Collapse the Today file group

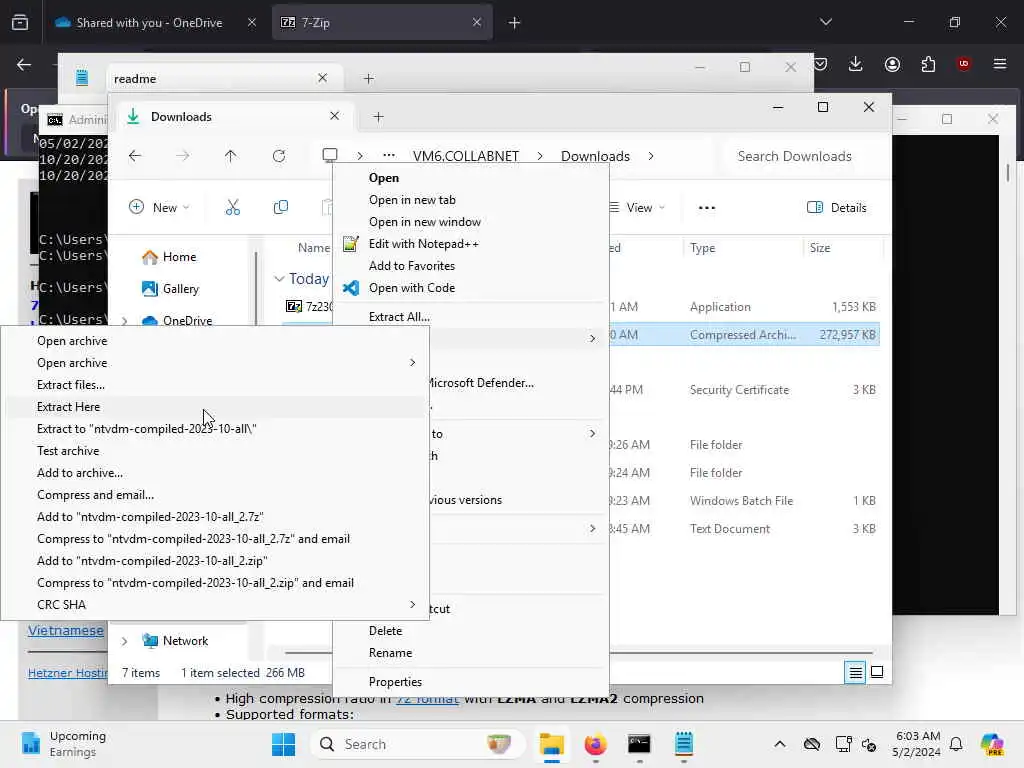(x=279, y=279)
